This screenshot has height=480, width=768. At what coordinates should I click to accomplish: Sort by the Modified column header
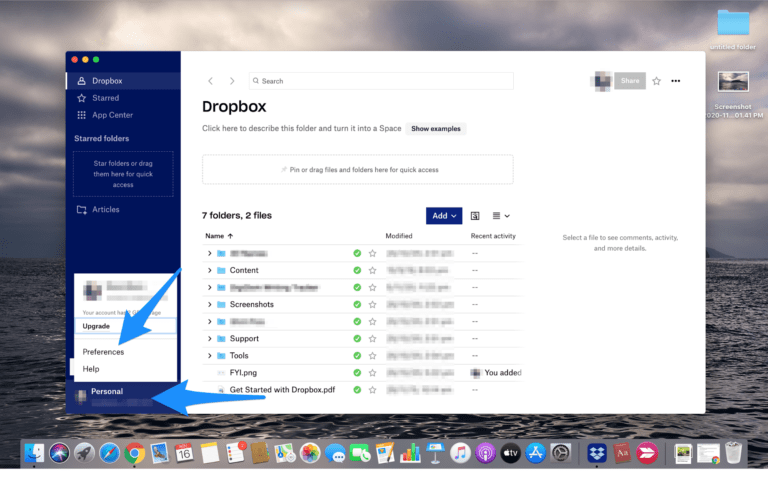tap(399, 236)
